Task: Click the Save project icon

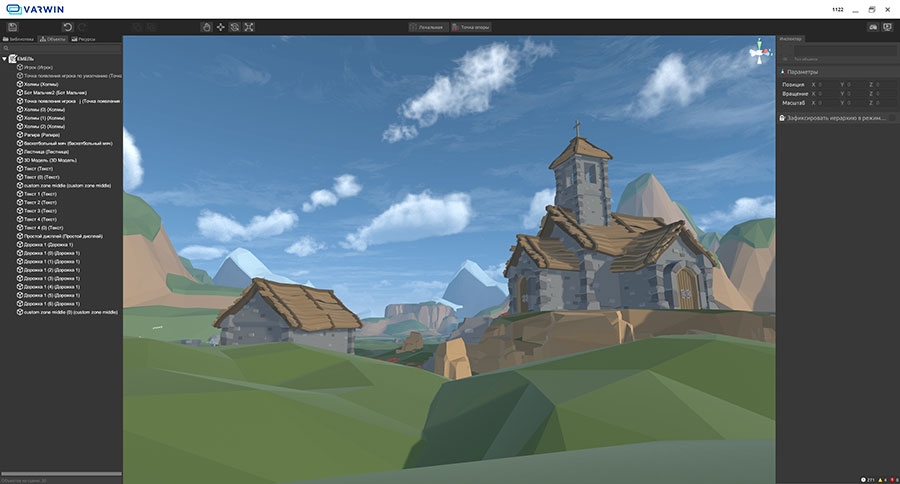Action: click(12, 27)
